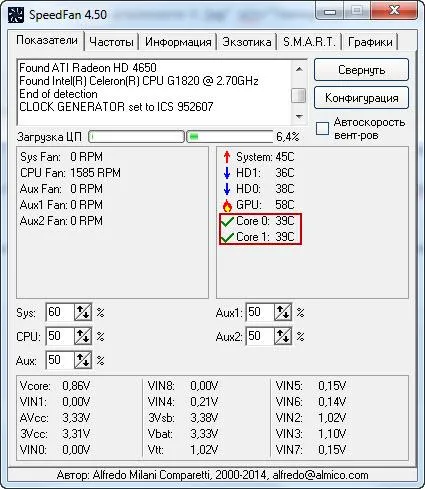Click the log scrollbar up arrow

(299, 69)
